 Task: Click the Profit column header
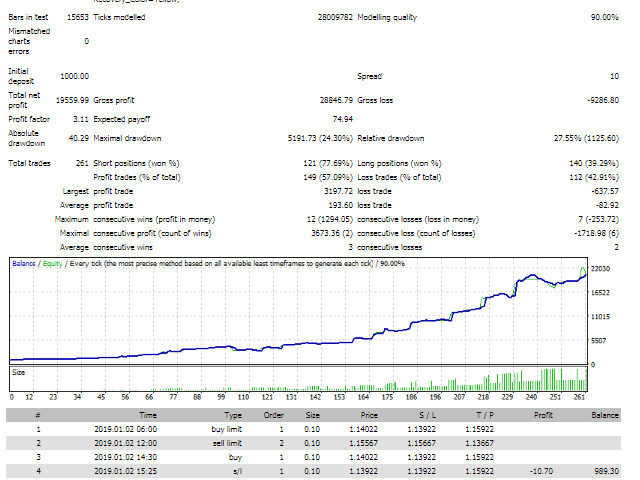click(x=543, y=415)
